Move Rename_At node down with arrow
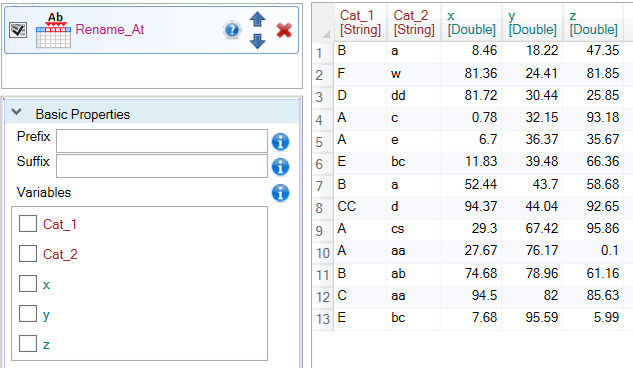Viewport: 633px width, 368px height. (258, 41)
